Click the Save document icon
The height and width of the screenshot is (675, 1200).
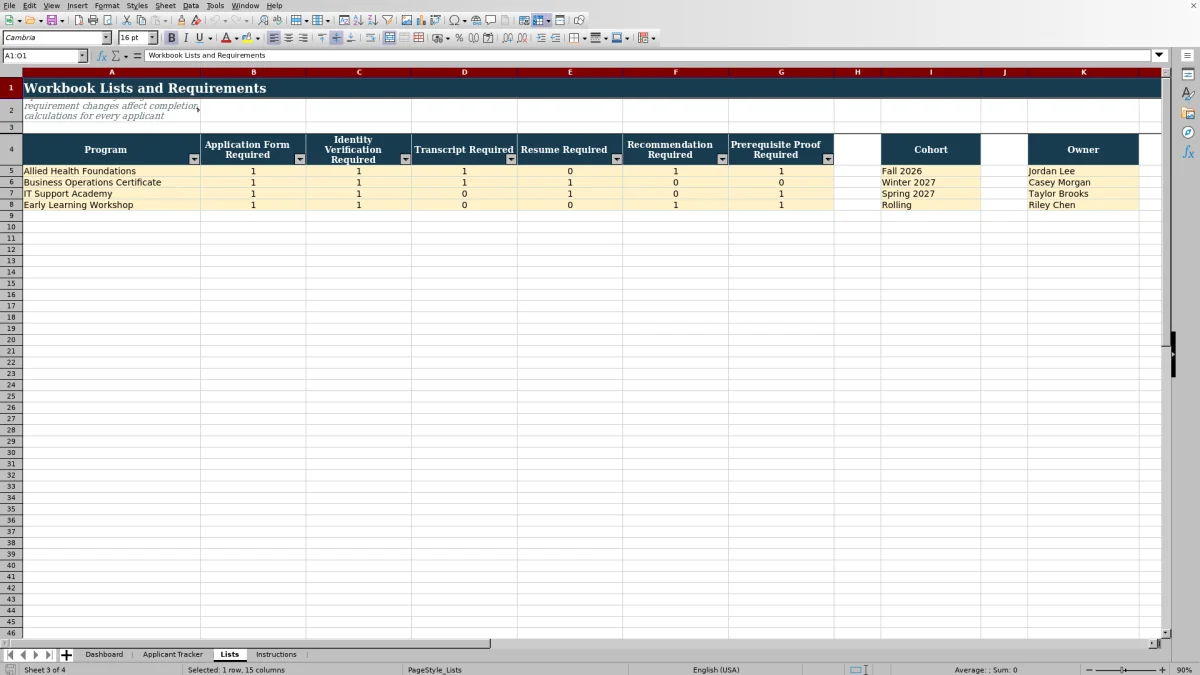pyautogui.click(x=51, y=20)
